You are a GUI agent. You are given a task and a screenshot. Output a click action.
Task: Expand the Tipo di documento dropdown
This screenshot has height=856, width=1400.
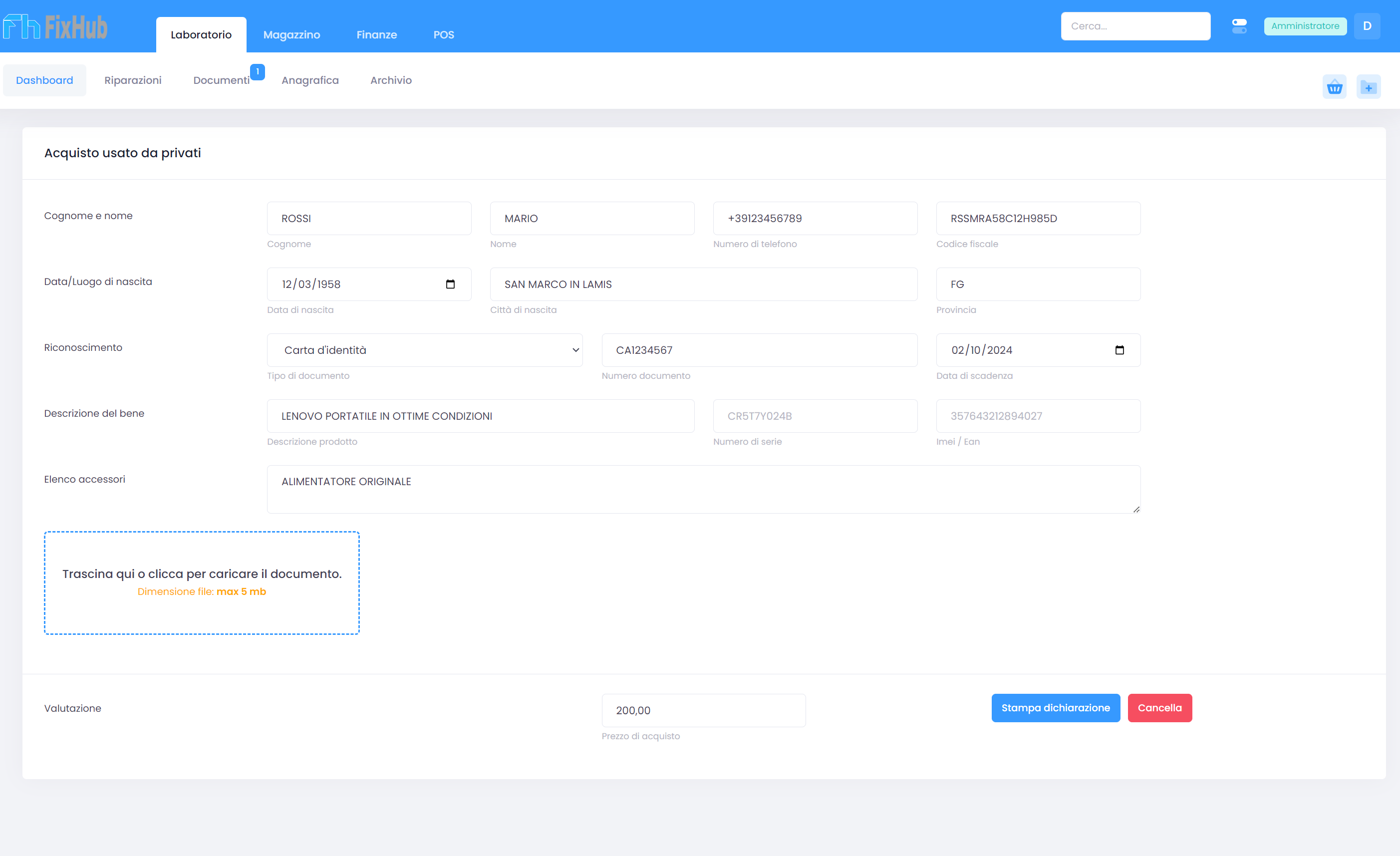click(x=424, y=350)
